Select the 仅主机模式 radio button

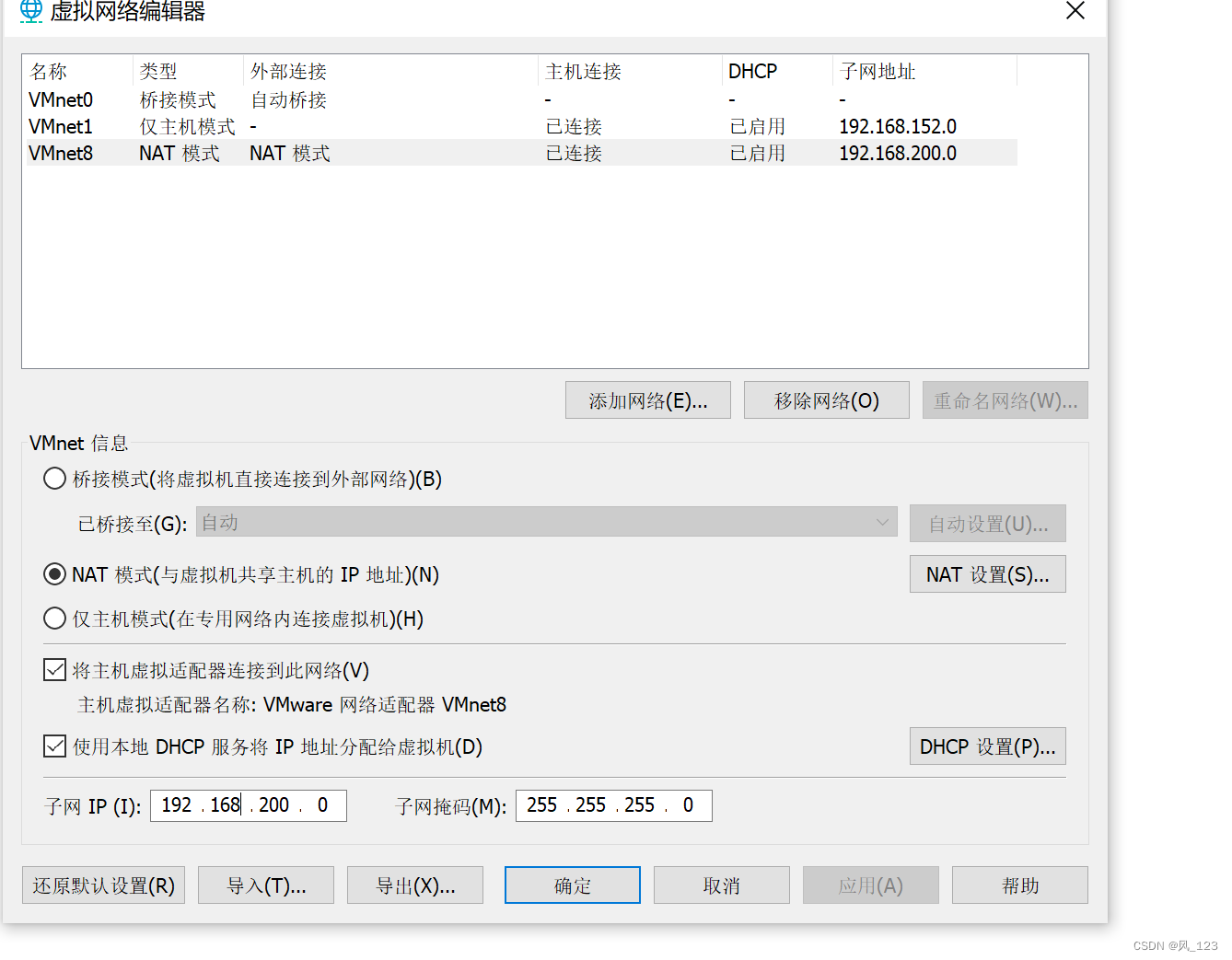tap(55, 619)
